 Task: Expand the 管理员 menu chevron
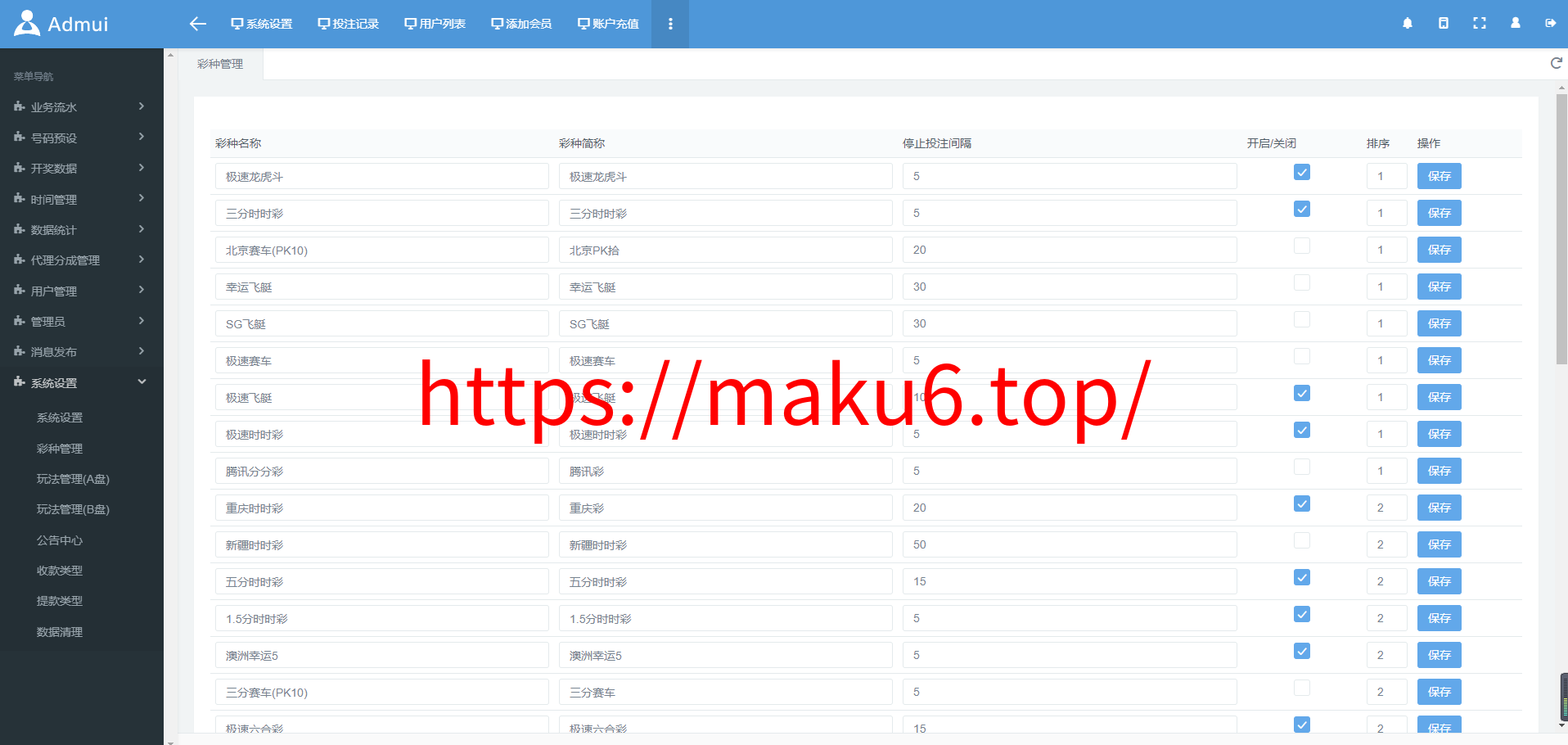[142, 321]
